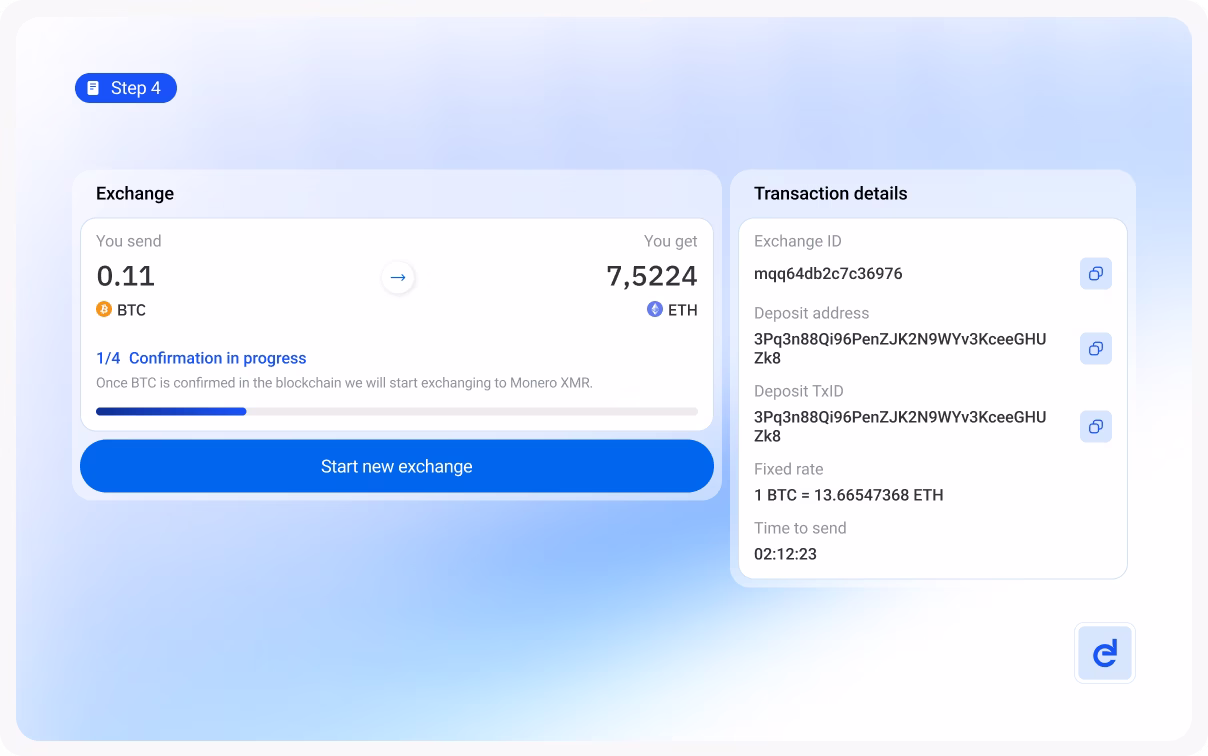Start a new exchange

[x=397, y=466]
